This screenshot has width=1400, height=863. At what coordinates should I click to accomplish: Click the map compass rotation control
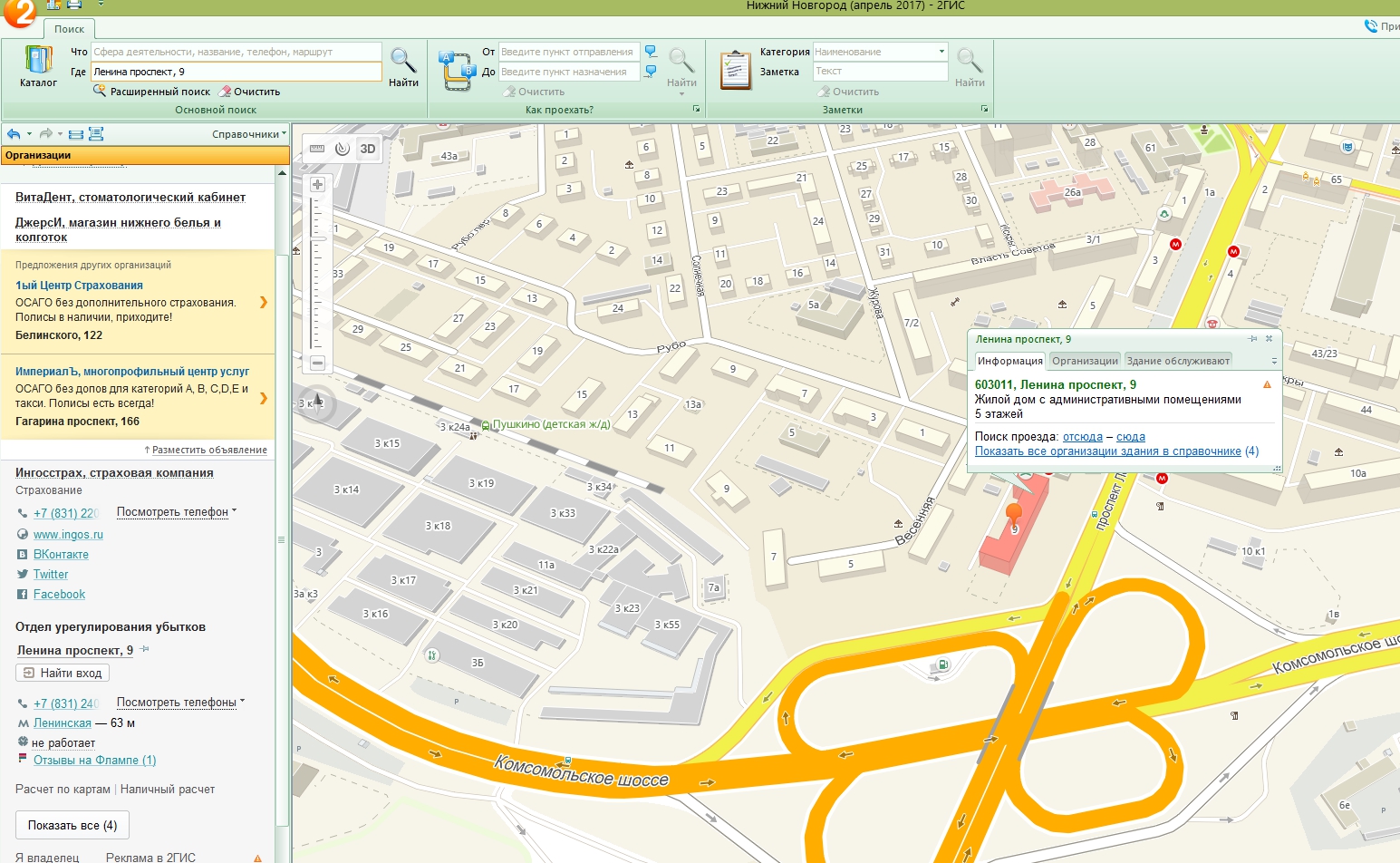pos(318,402)
